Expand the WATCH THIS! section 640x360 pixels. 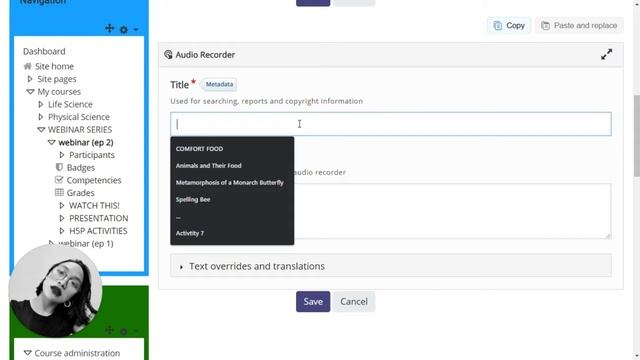coord(62,205)
